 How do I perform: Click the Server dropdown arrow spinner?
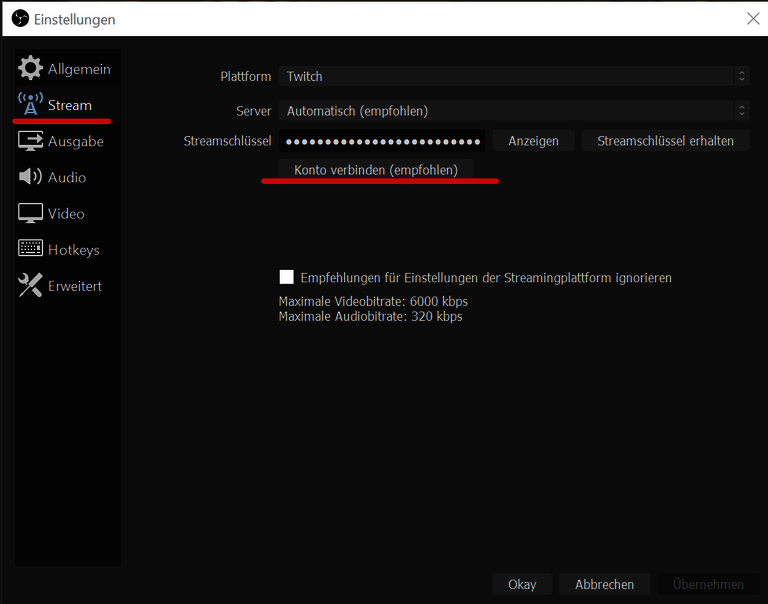742,111
